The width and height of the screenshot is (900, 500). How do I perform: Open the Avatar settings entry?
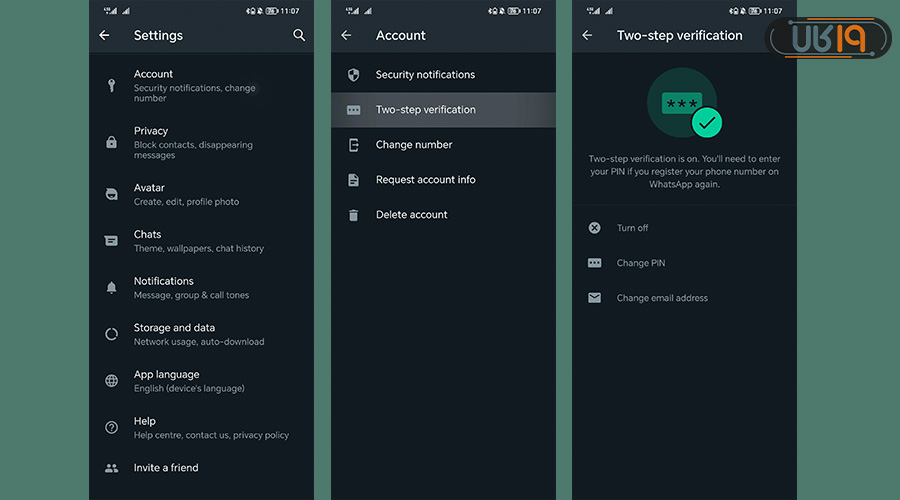point(186,194)
